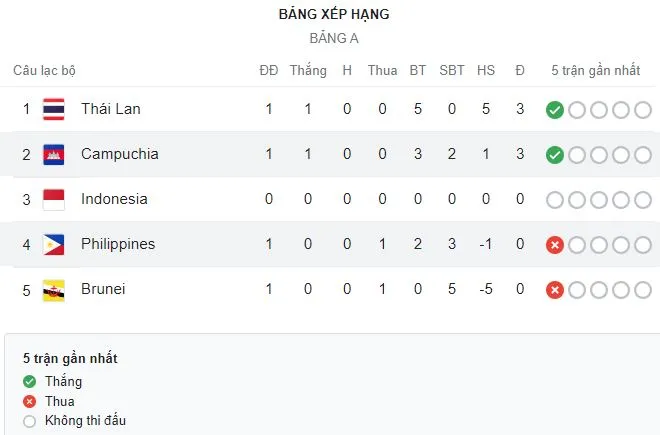Click the BẢNG A group label
The width and height of the screenshot is (660, 435).
334,38
